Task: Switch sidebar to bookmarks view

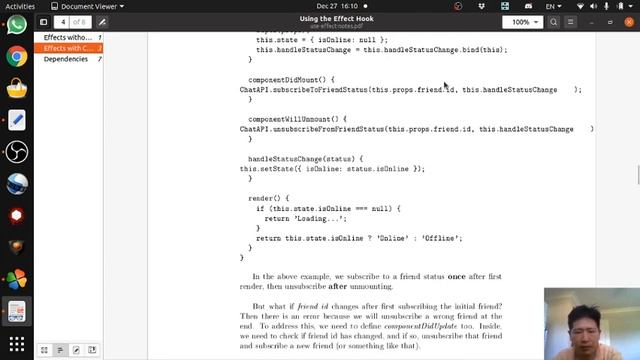Action: click(x=92, y=350)
